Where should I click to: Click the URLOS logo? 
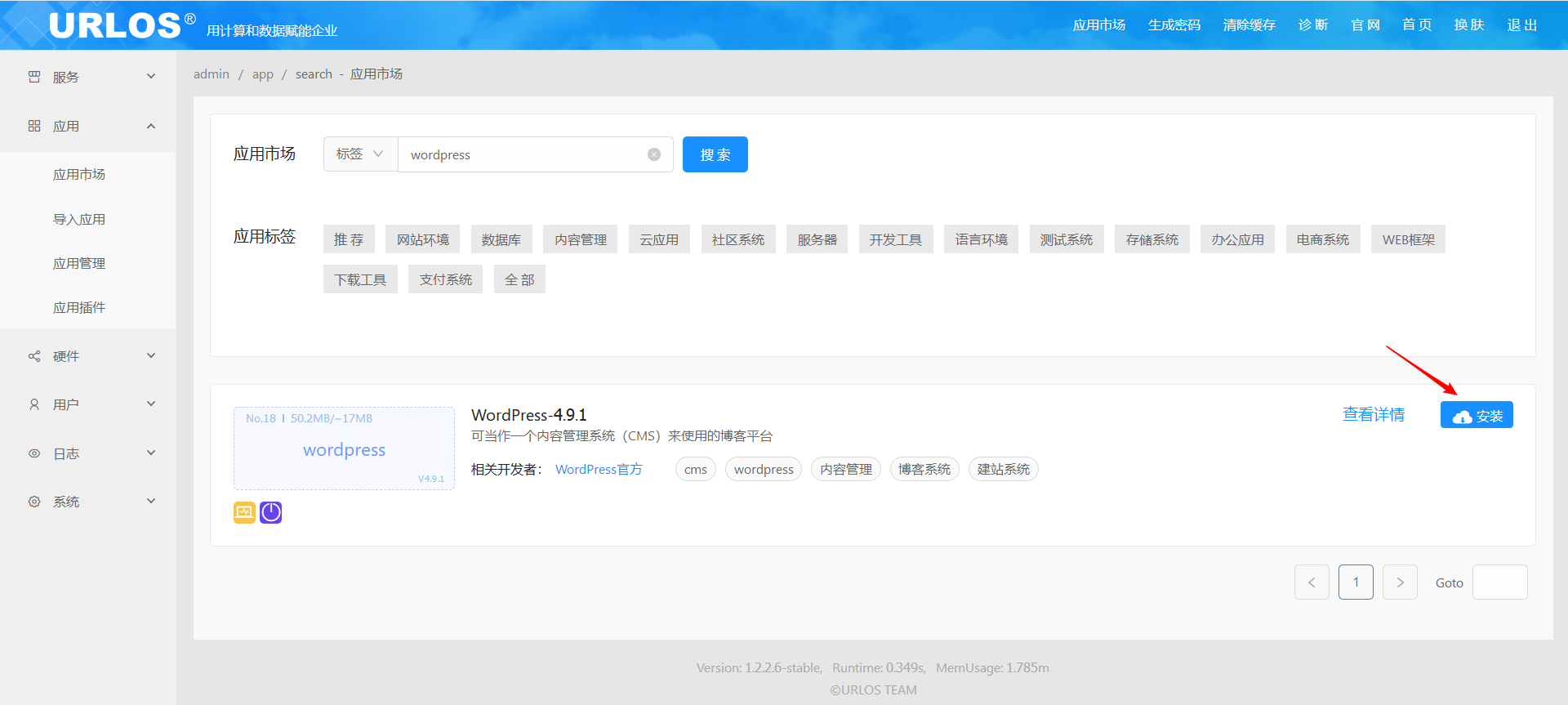point(122,25)
